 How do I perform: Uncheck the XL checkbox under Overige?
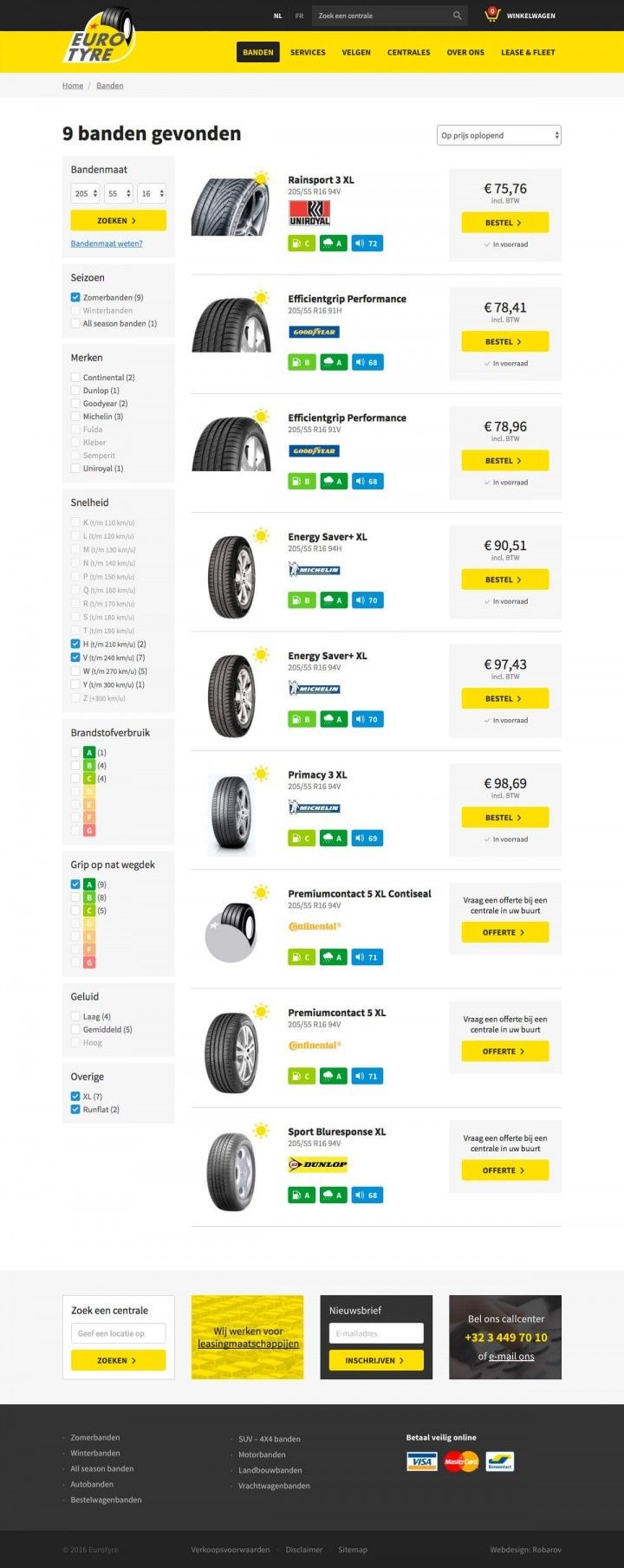point(75,1096)
